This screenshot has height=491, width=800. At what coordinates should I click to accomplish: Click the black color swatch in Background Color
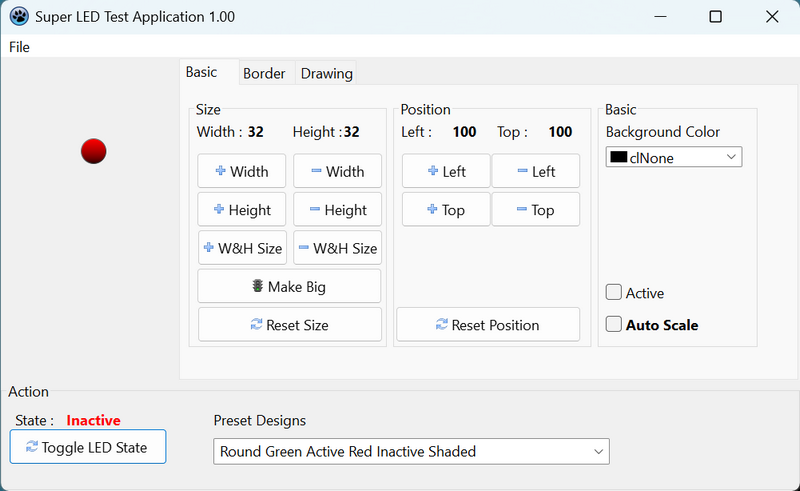tap(618, 157)
